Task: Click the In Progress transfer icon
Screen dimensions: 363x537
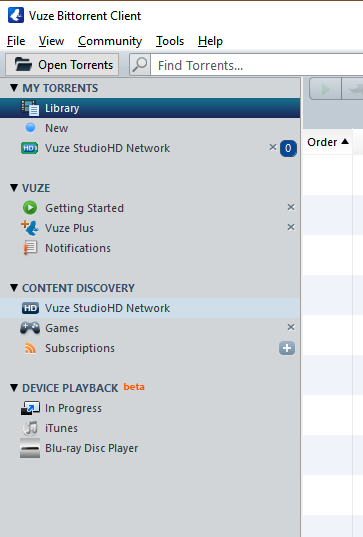Action: point(30,408)
